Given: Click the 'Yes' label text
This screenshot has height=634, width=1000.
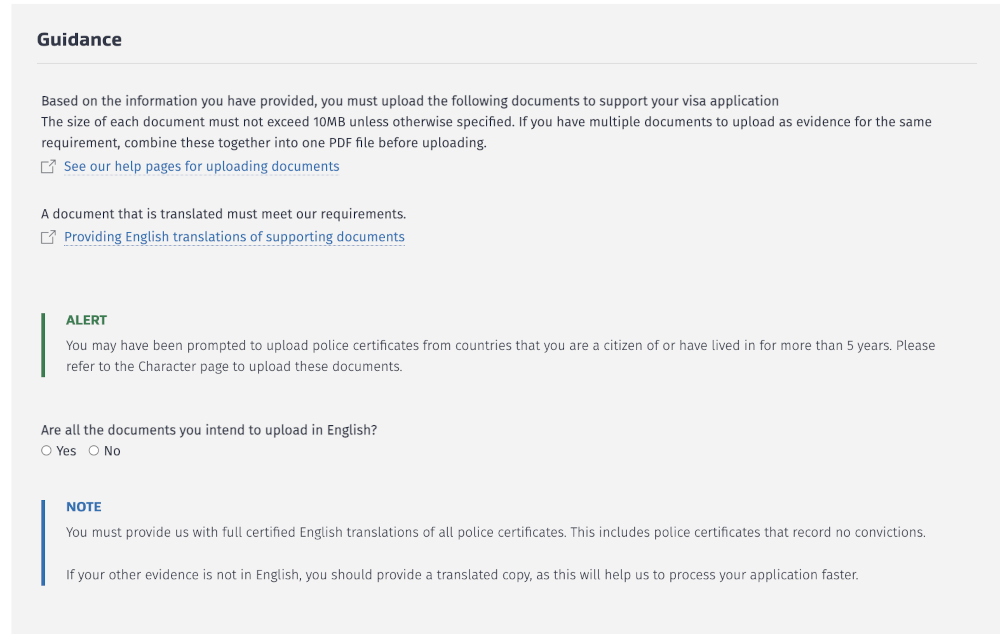Looking at the screenshot, I should click(x=66, y=451).
